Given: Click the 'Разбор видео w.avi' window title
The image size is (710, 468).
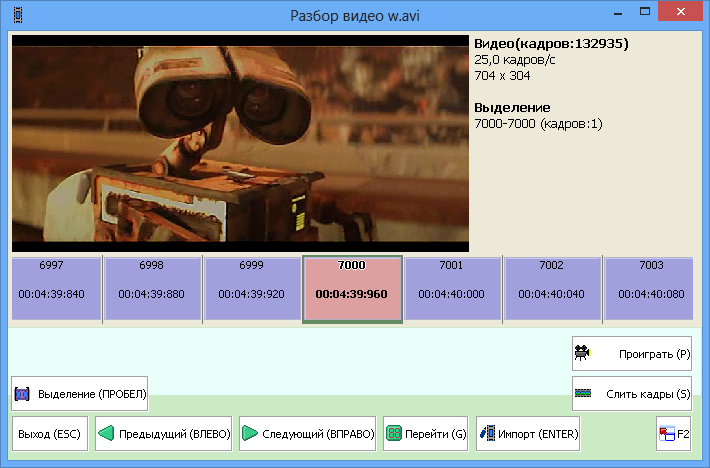Looking at the screenshot, I should pos(355,16).
